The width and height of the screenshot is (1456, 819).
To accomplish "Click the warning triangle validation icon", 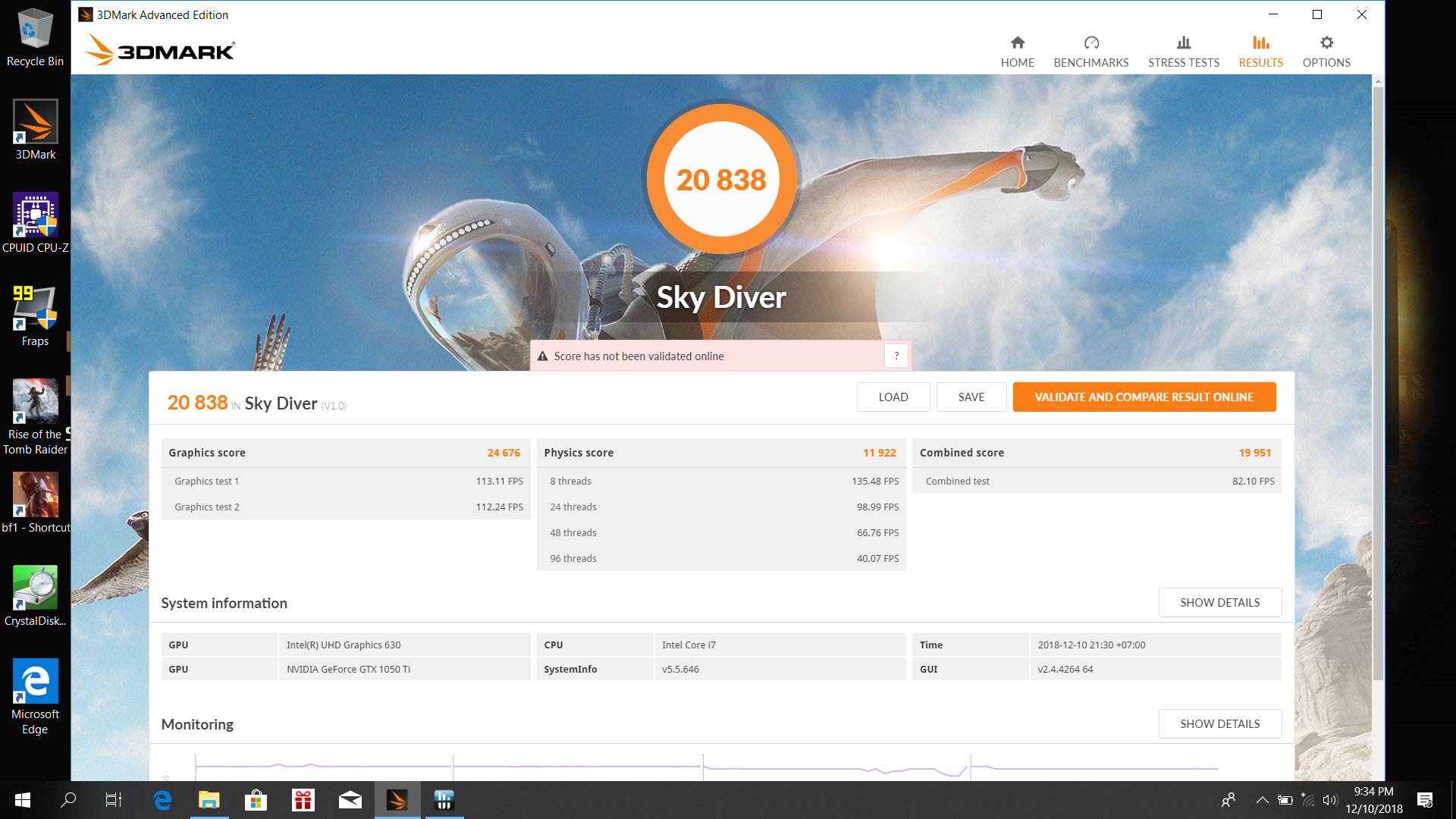I will [542, 356].
